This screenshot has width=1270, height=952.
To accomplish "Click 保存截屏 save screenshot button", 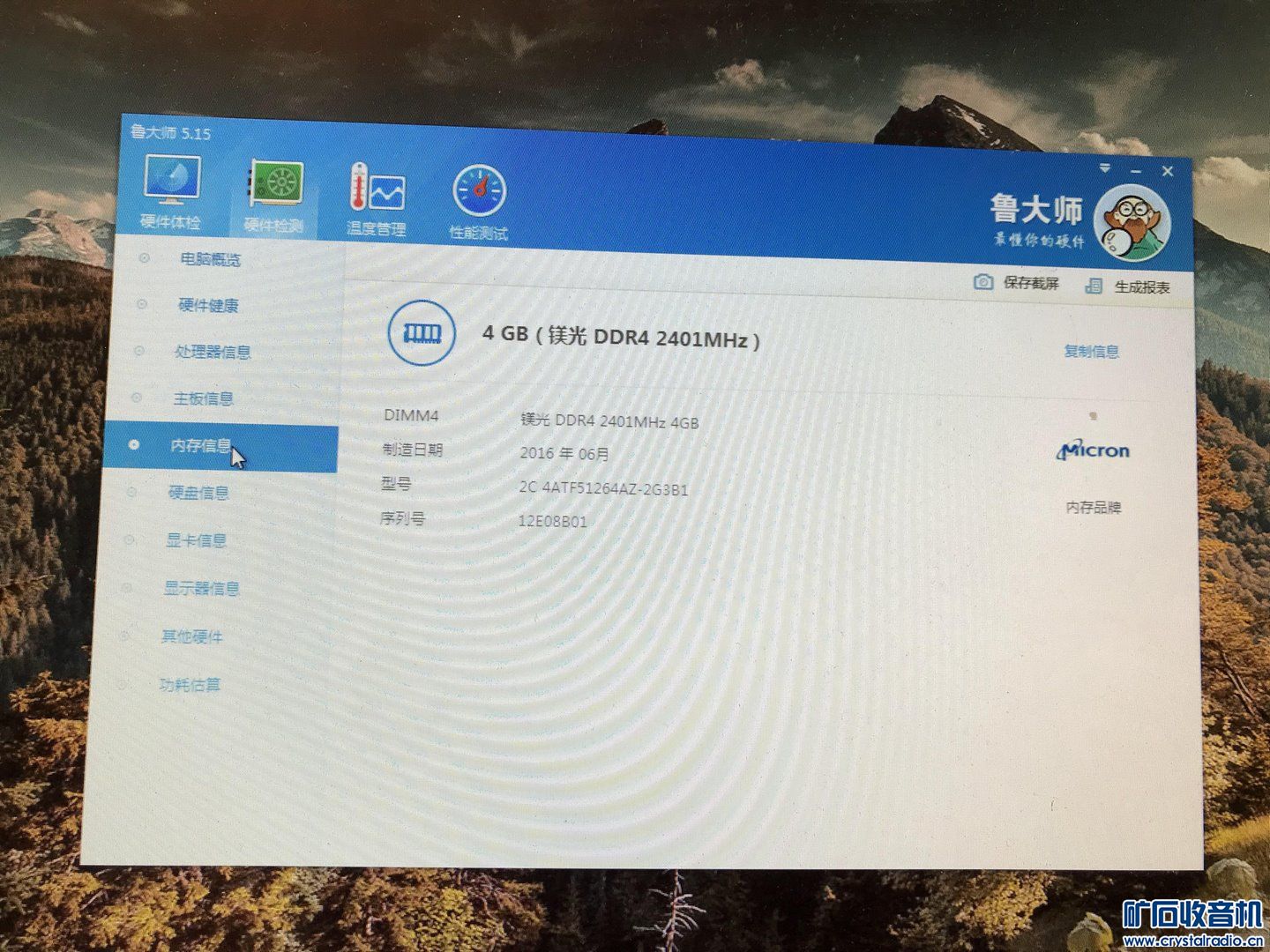I will [x=1030, y=283].
